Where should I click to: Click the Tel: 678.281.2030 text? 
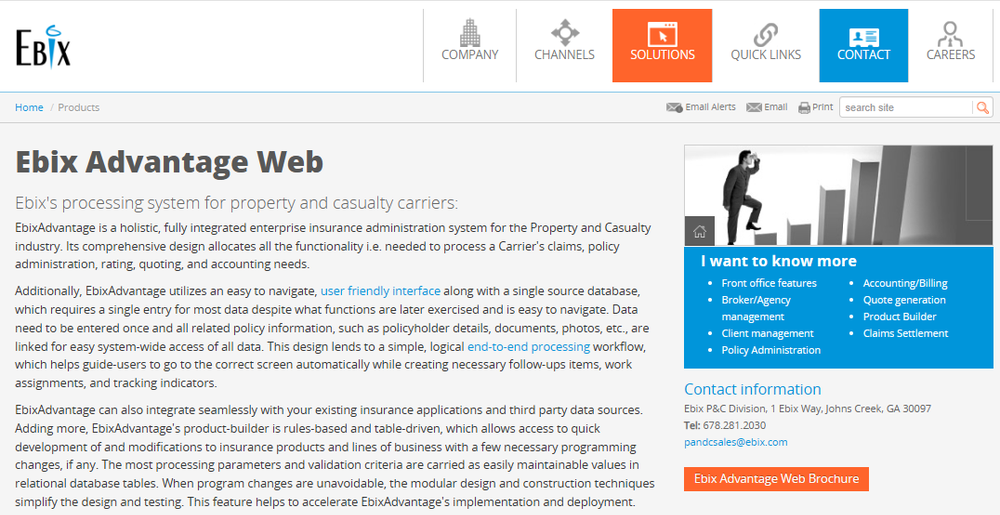point(725,425)
